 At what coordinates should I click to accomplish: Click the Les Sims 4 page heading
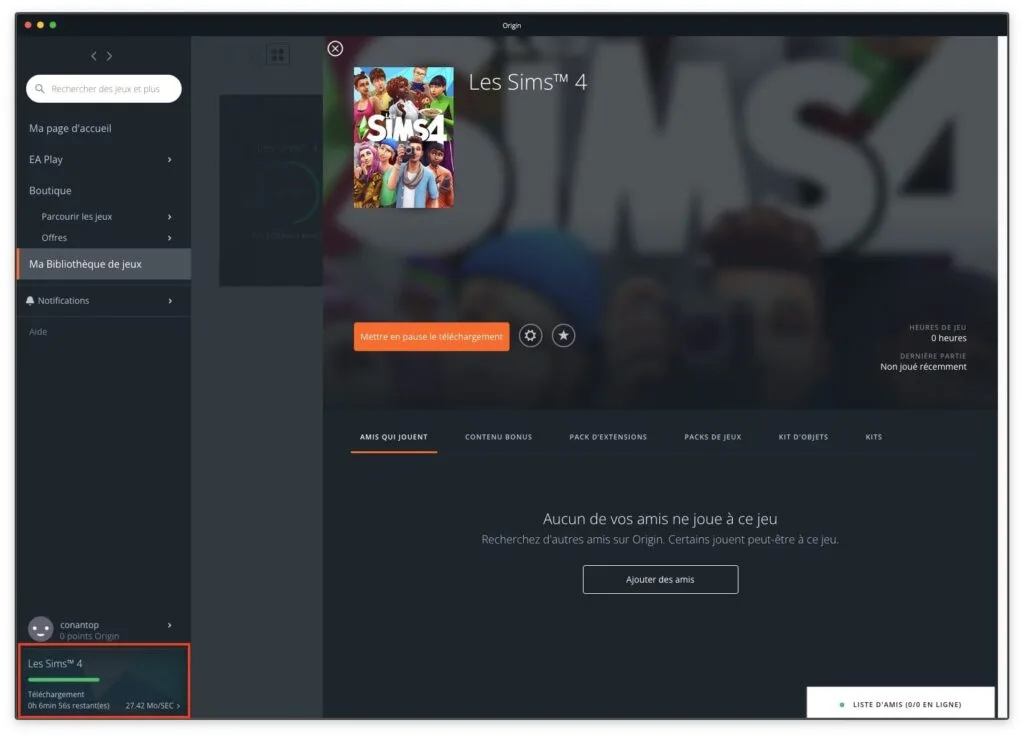point(528,82)
